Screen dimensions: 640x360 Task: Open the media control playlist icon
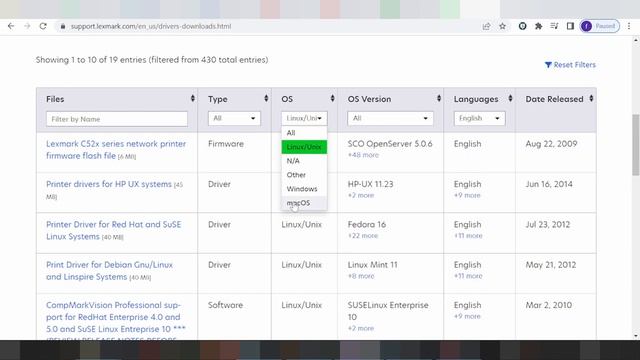[554, 26]
